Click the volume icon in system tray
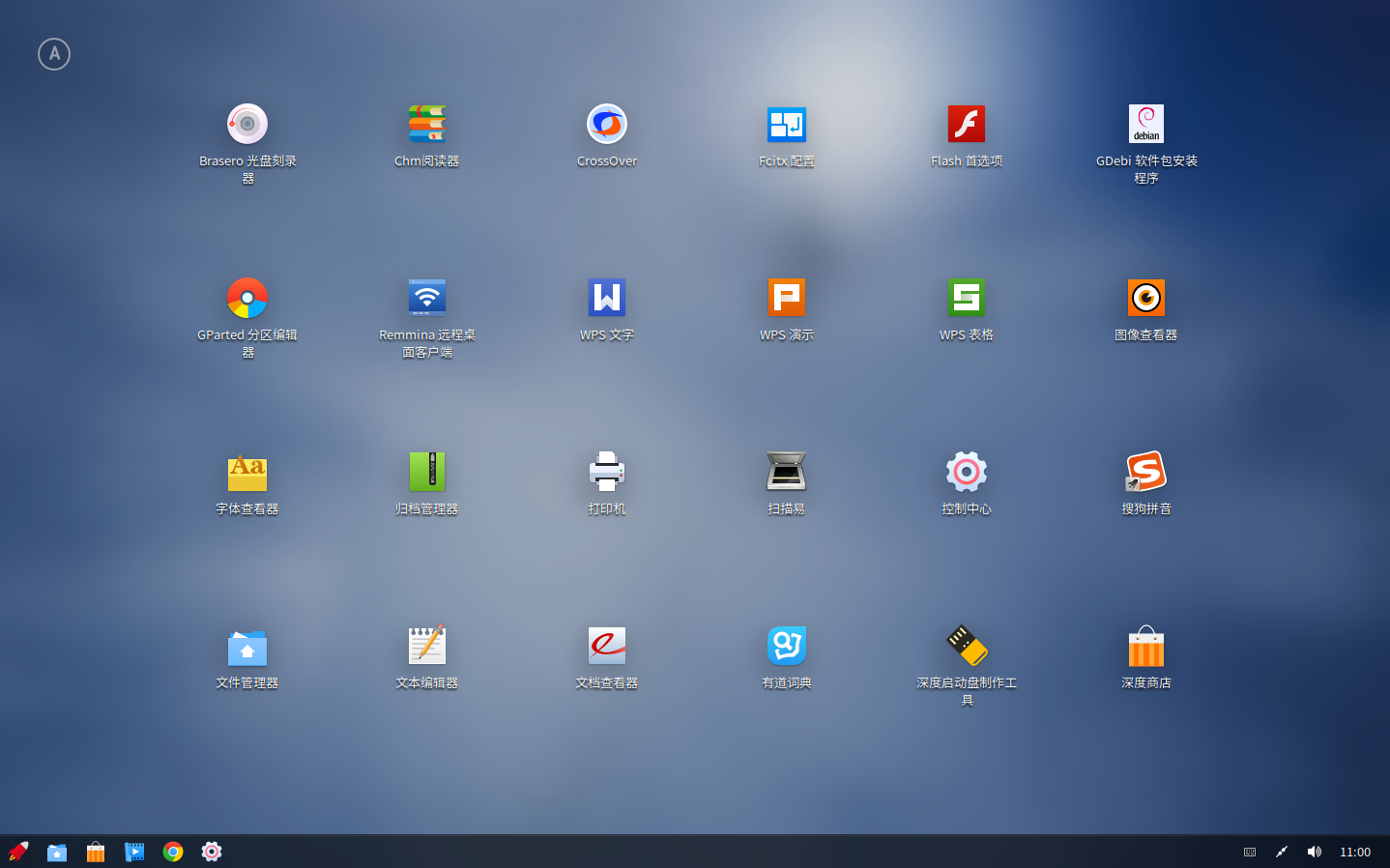The width and height of the screenshot is (1390, 868). coord(1314,852)
